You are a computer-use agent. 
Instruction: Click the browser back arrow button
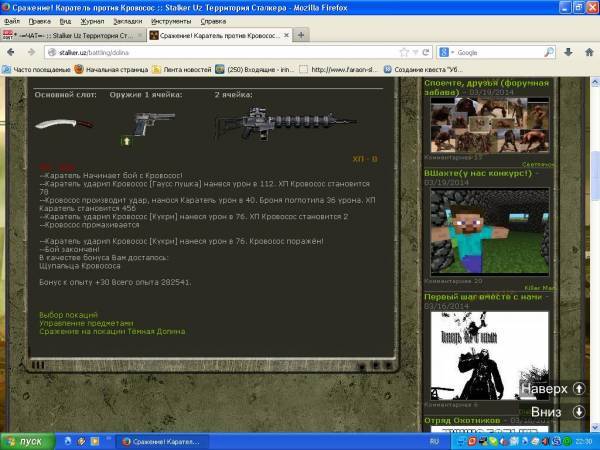coord(11,51)
